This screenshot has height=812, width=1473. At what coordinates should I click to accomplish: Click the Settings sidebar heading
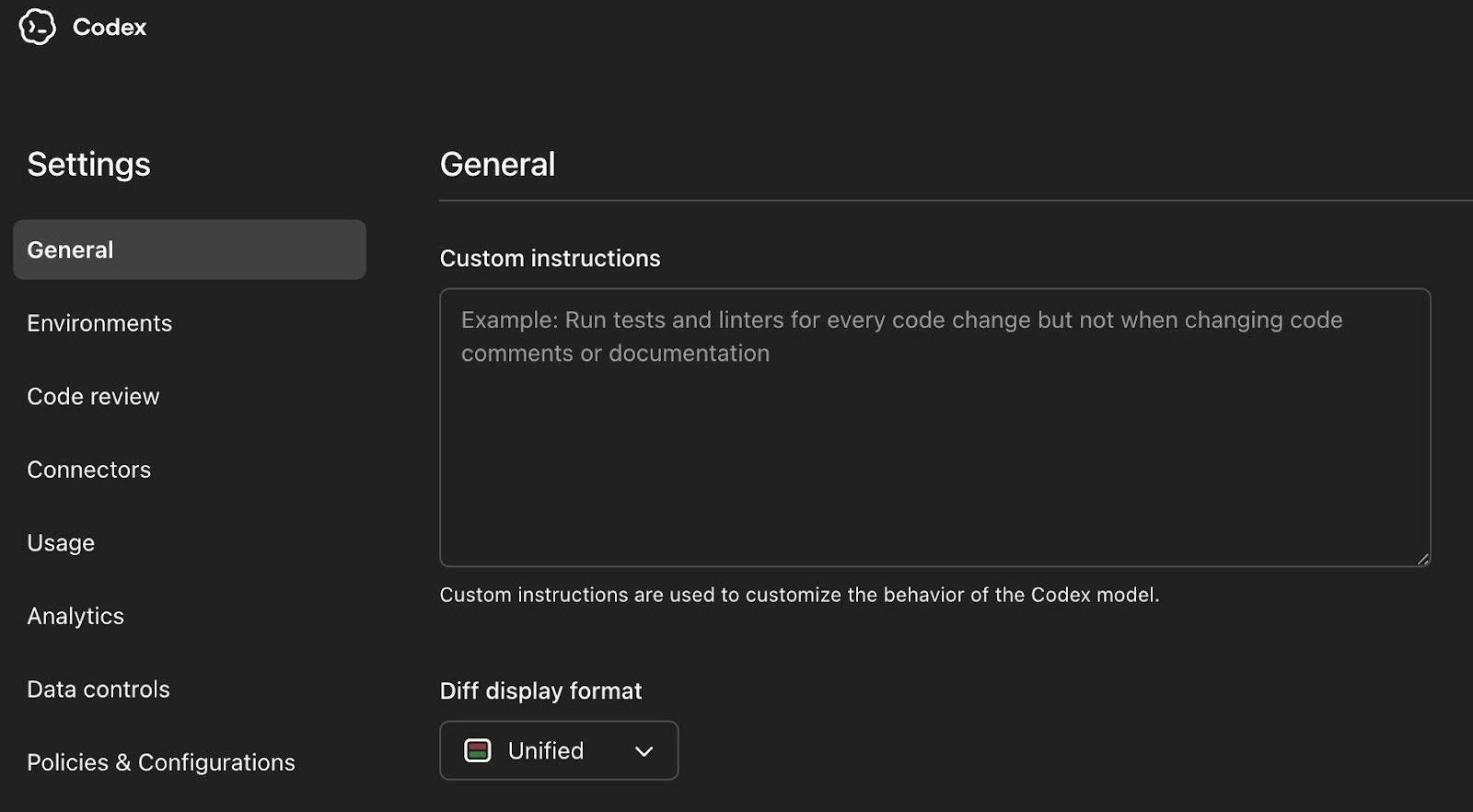(88, 165)
